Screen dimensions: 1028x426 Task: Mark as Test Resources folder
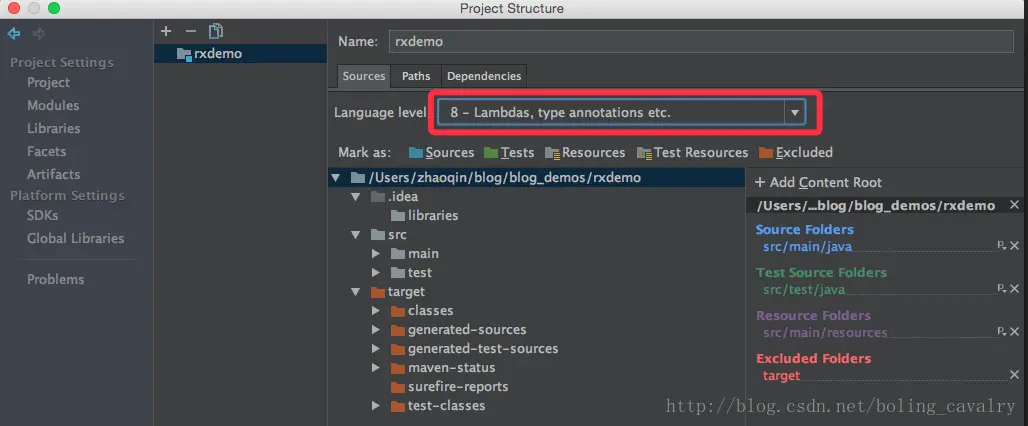[692, 153]
